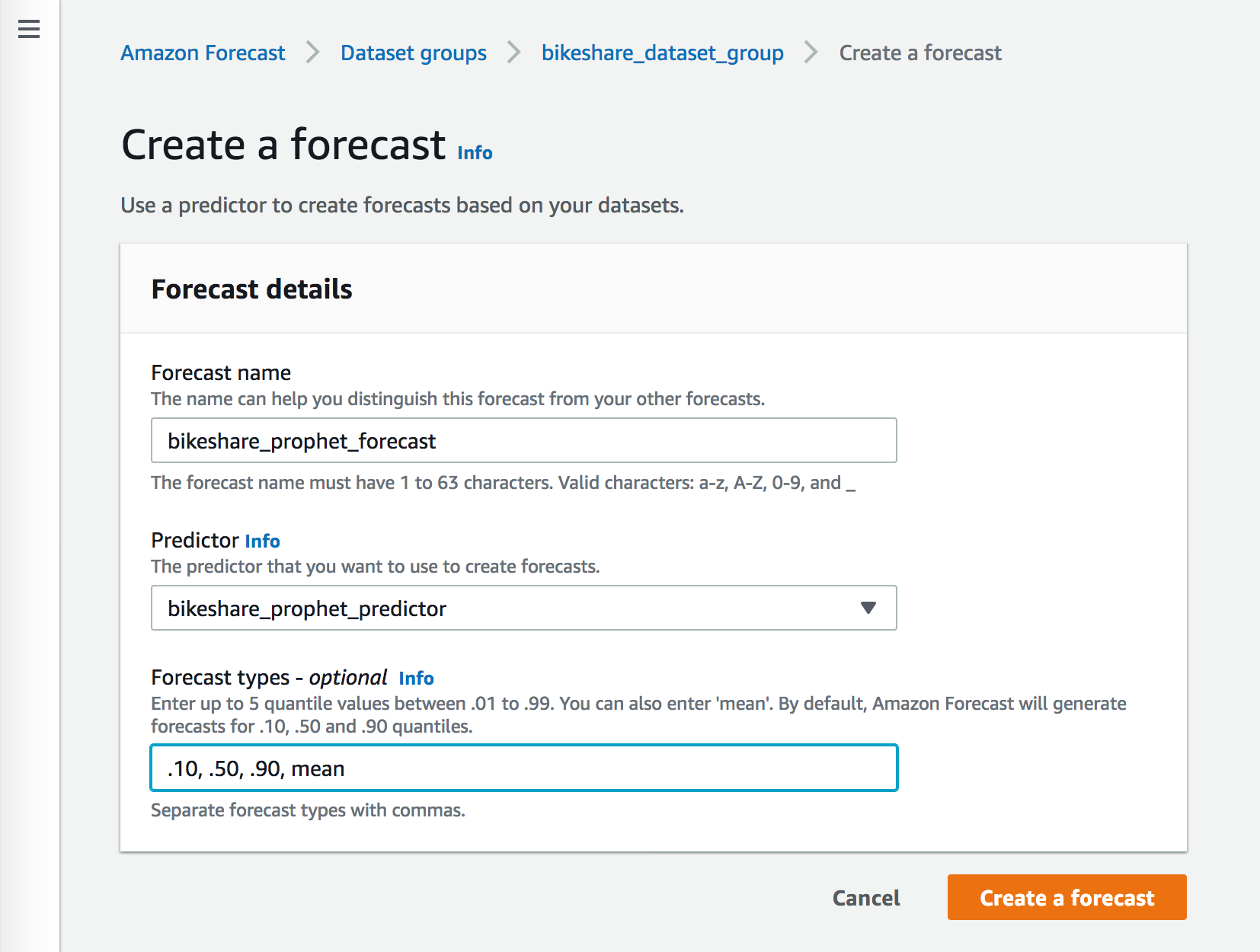Click breadcrumb chevron after Amazon Forecast
The width and height of the screenshot is (1260, 952).
click(312, 53)
